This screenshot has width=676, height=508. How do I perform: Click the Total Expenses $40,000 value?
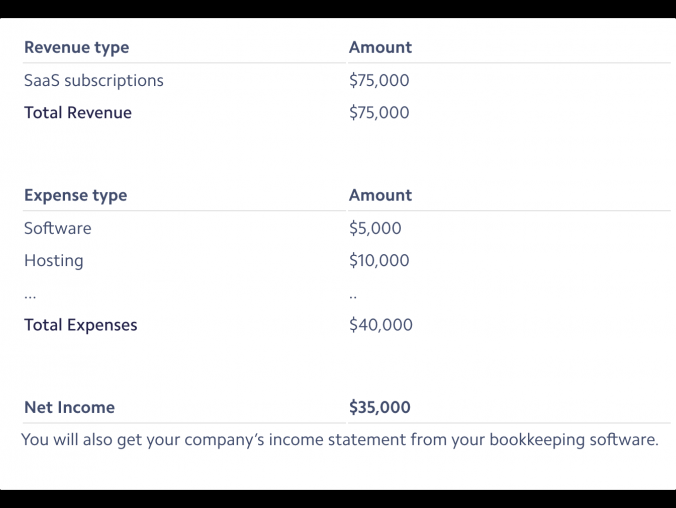(x=380, y=324)
